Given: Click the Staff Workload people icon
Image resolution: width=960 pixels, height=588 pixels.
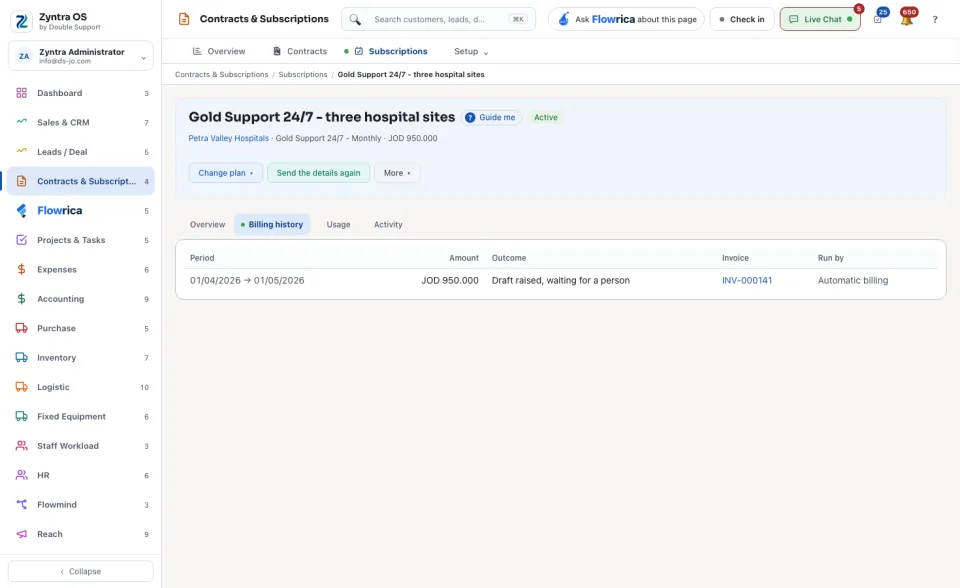Looking at the screenshot, I should [21, 446].
